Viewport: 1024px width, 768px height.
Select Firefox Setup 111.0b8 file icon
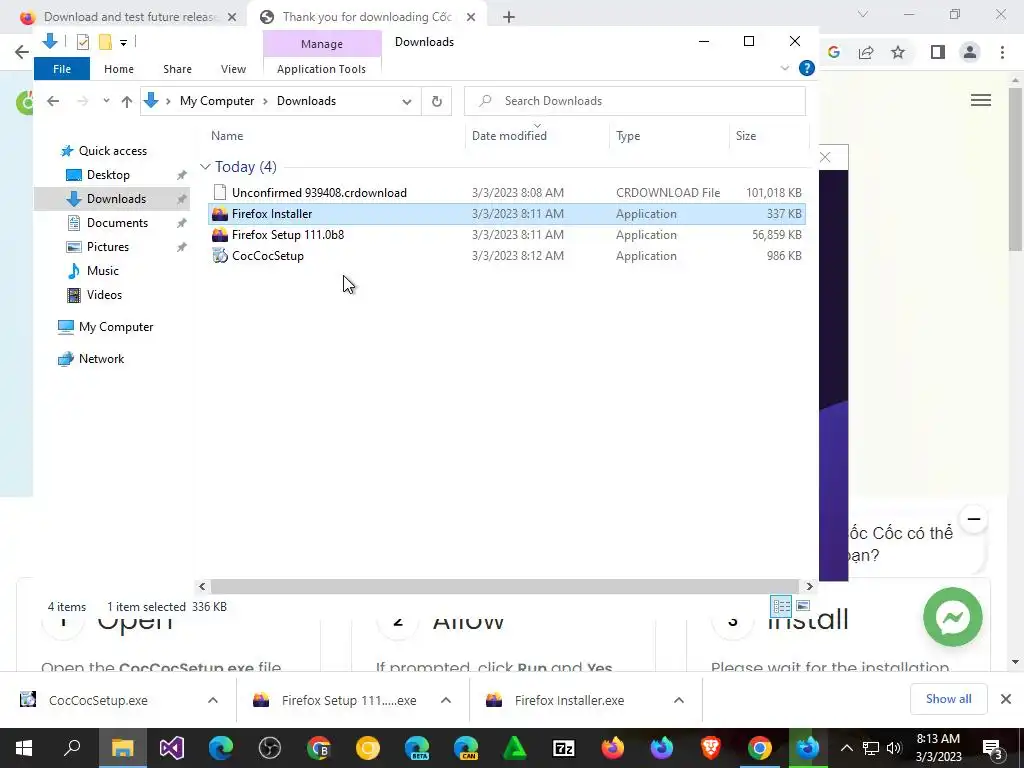coord(220,234)
